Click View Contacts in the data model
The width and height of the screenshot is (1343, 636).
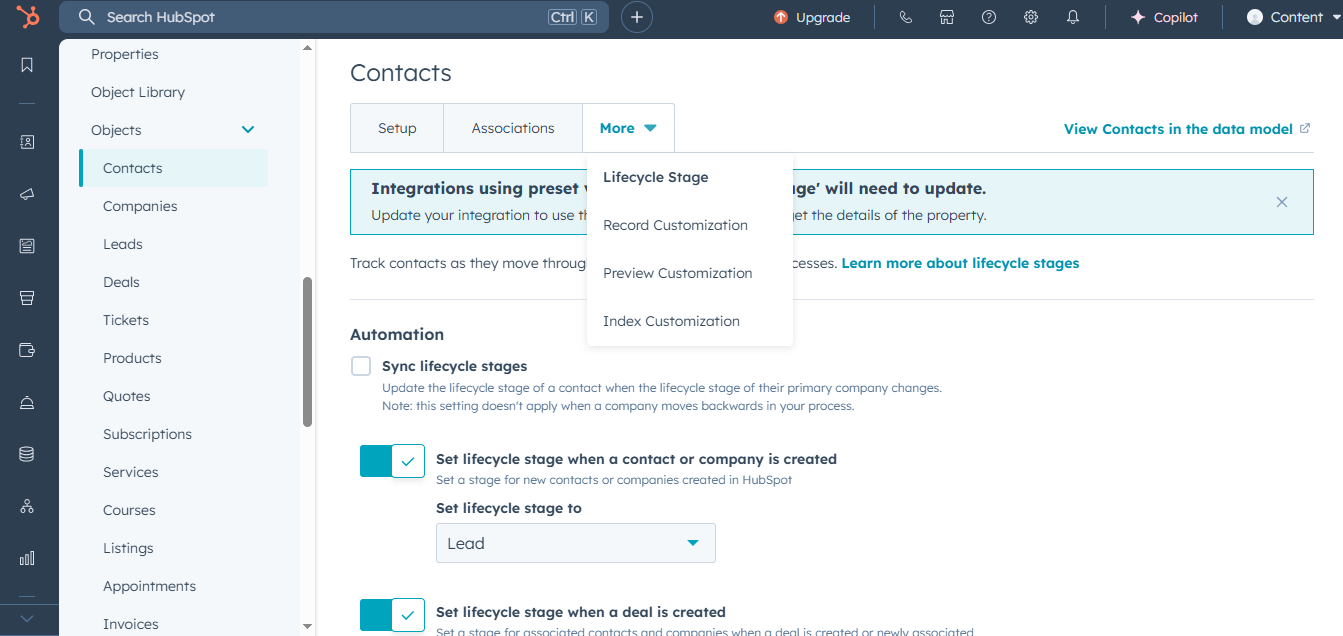[x=1178, y=129]
